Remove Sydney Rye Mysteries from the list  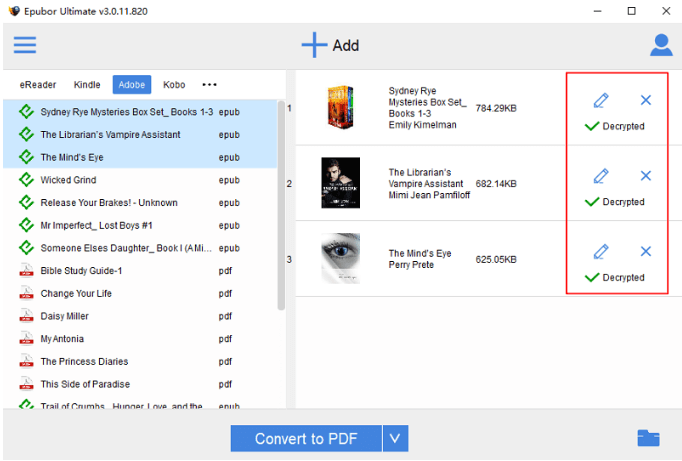click(x=645, y=100)
